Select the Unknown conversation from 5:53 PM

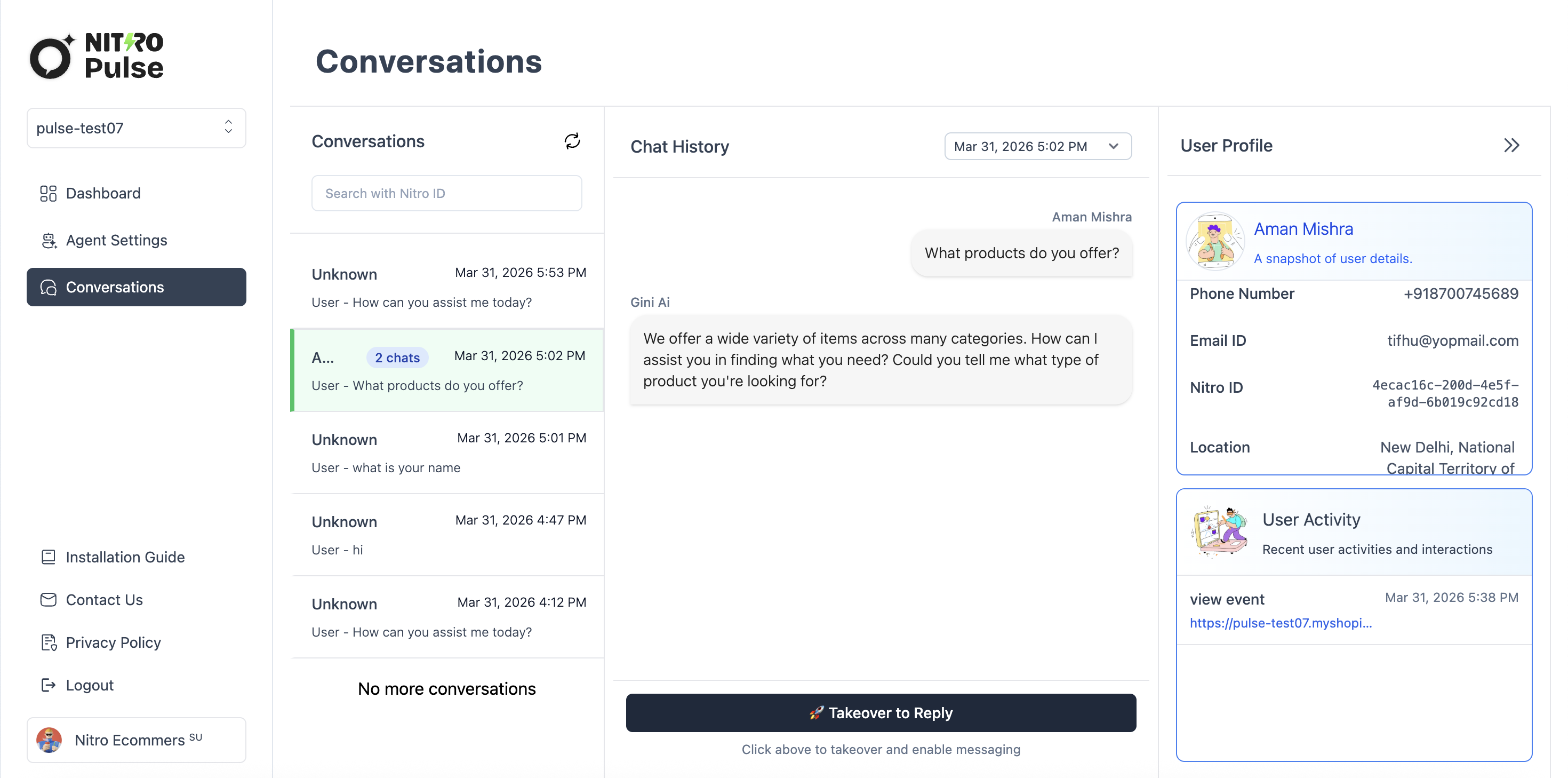pyautogui.click(x=447, y=287)
